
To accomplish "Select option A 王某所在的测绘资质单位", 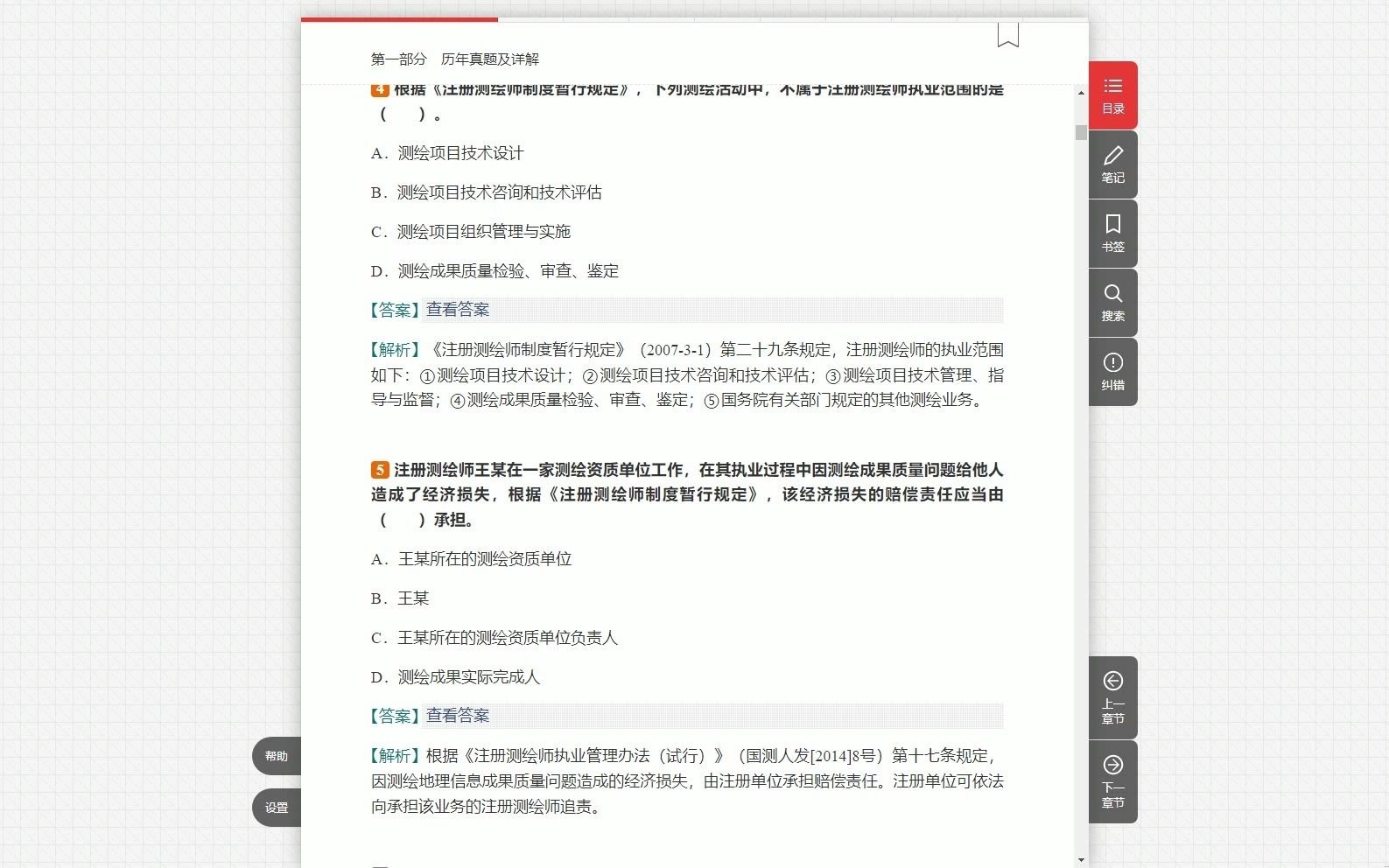I will pyautogui.click(x=471, y=559).
